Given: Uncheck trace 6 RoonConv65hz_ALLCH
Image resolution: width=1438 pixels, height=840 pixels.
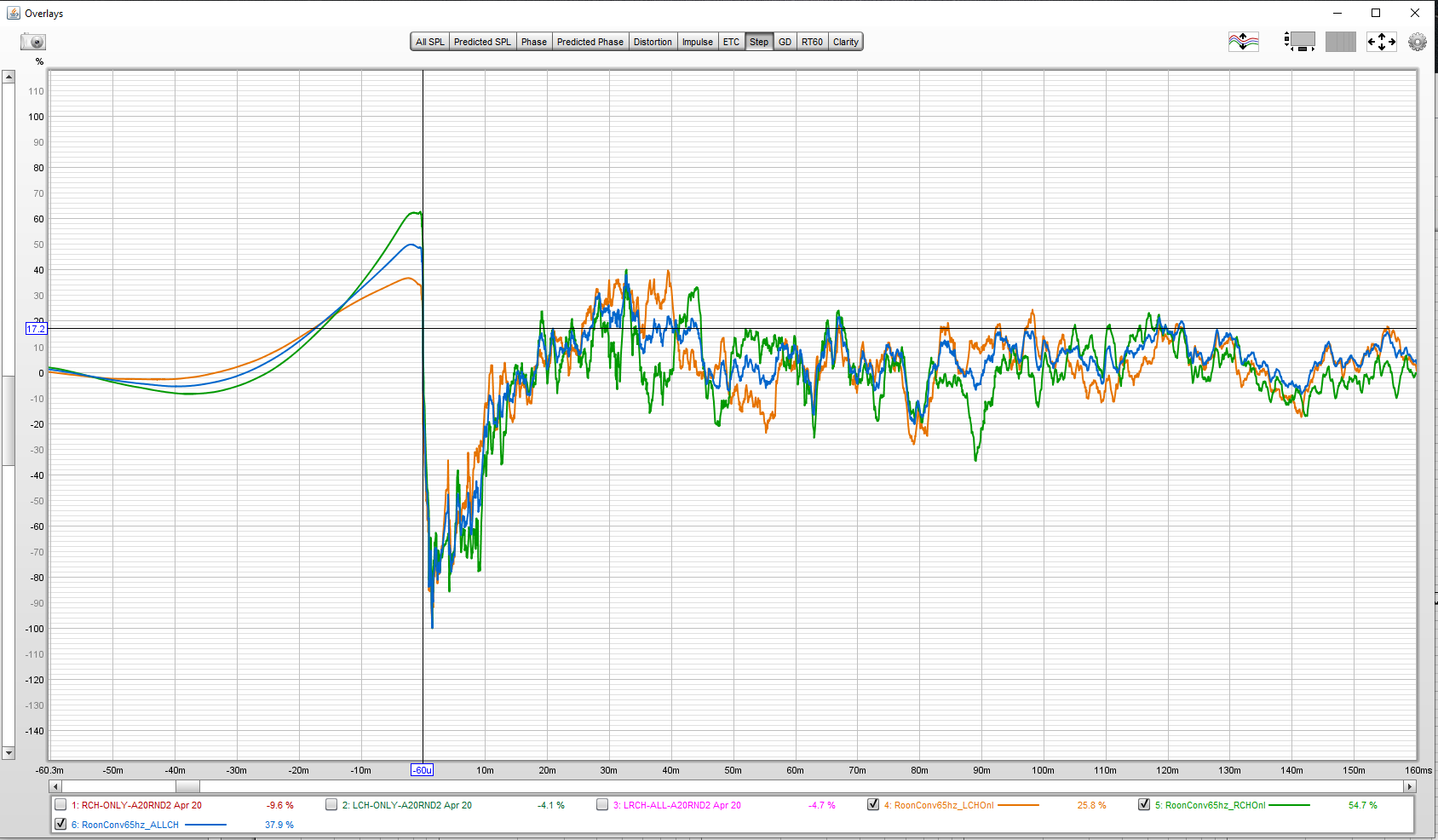Looking at the screenshot, I should click(60, 824).
